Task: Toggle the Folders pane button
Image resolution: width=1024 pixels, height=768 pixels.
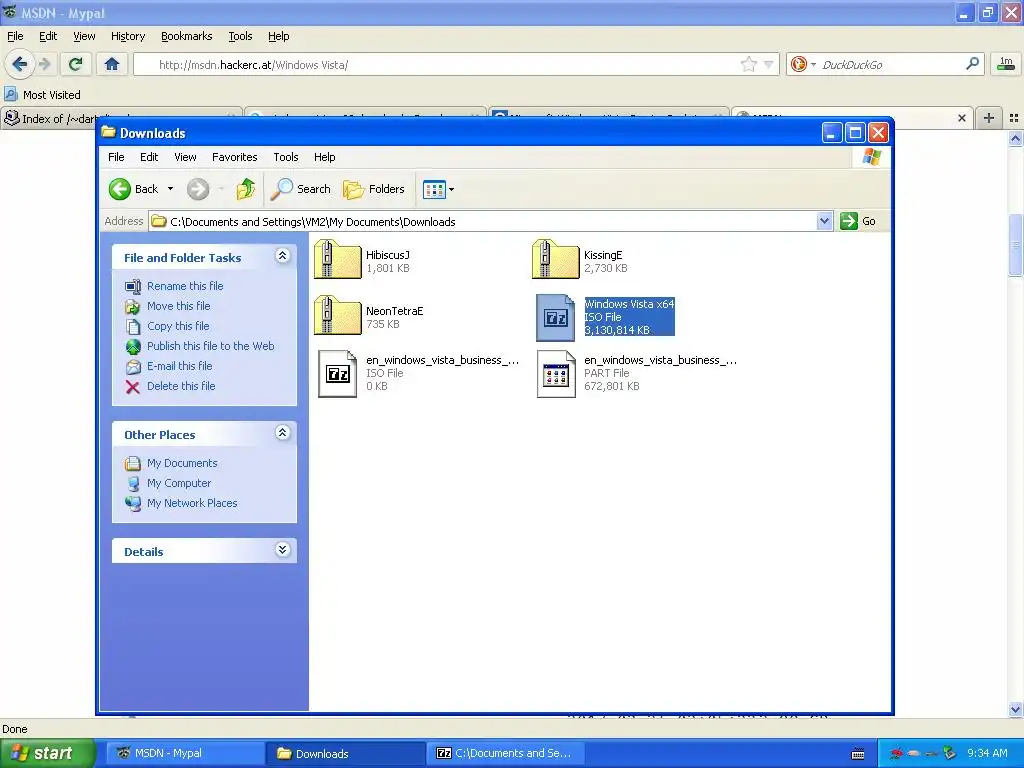Action: pyautogui.click(x=374, y=189)
